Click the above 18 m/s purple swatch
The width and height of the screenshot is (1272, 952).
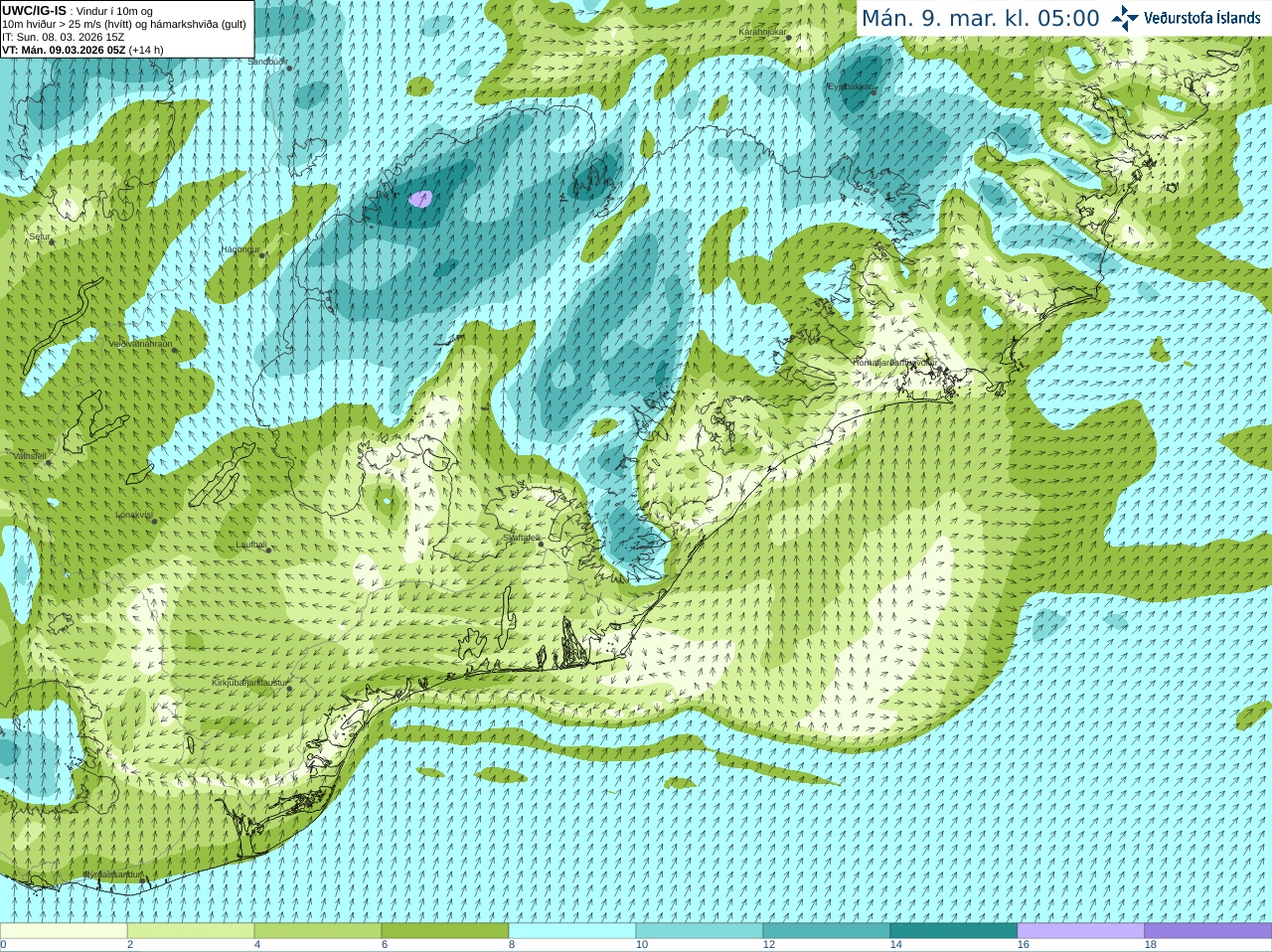click(1208, 931)
